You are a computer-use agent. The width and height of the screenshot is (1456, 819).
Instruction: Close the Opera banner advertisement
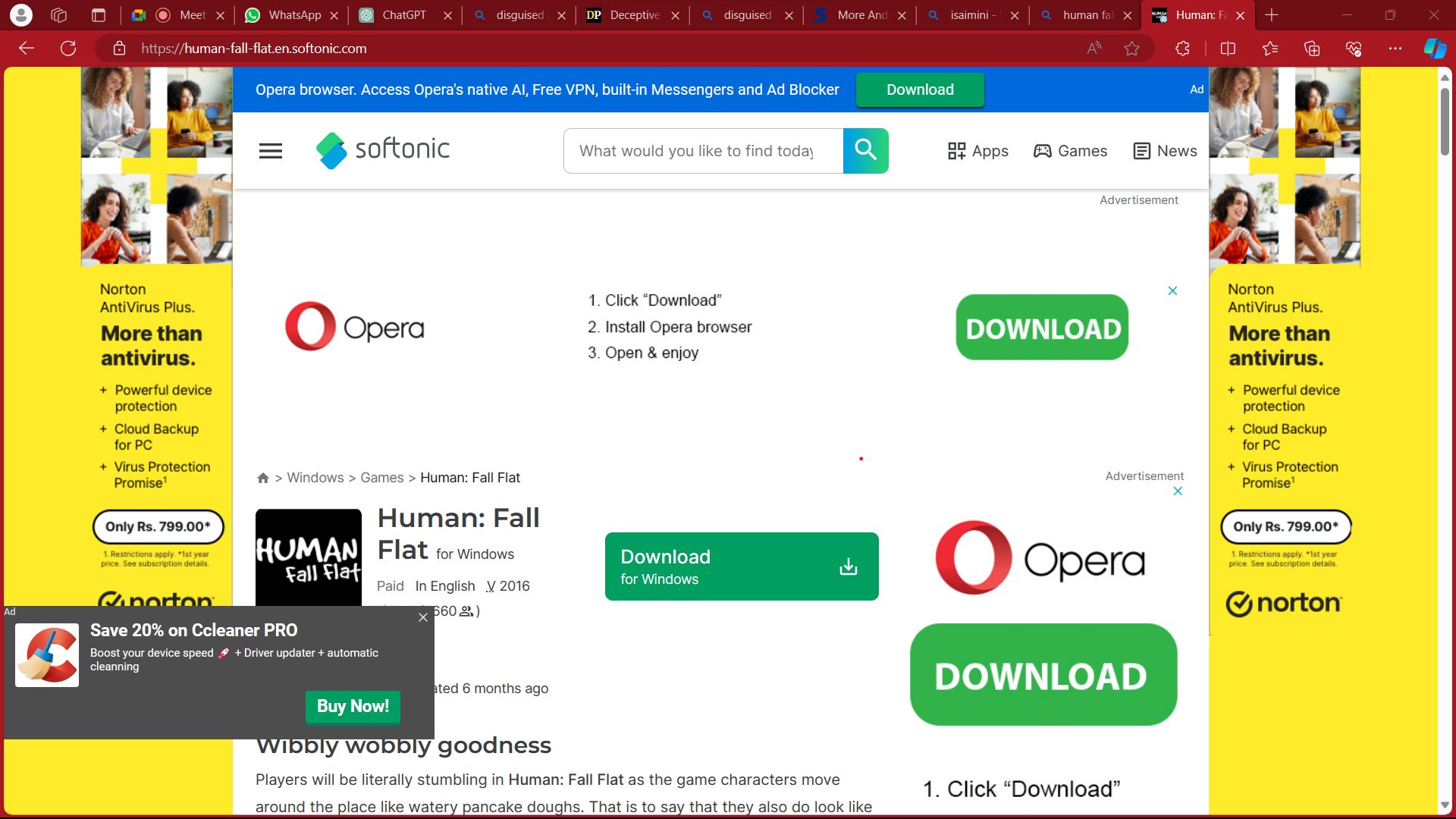coord(1172,291)
